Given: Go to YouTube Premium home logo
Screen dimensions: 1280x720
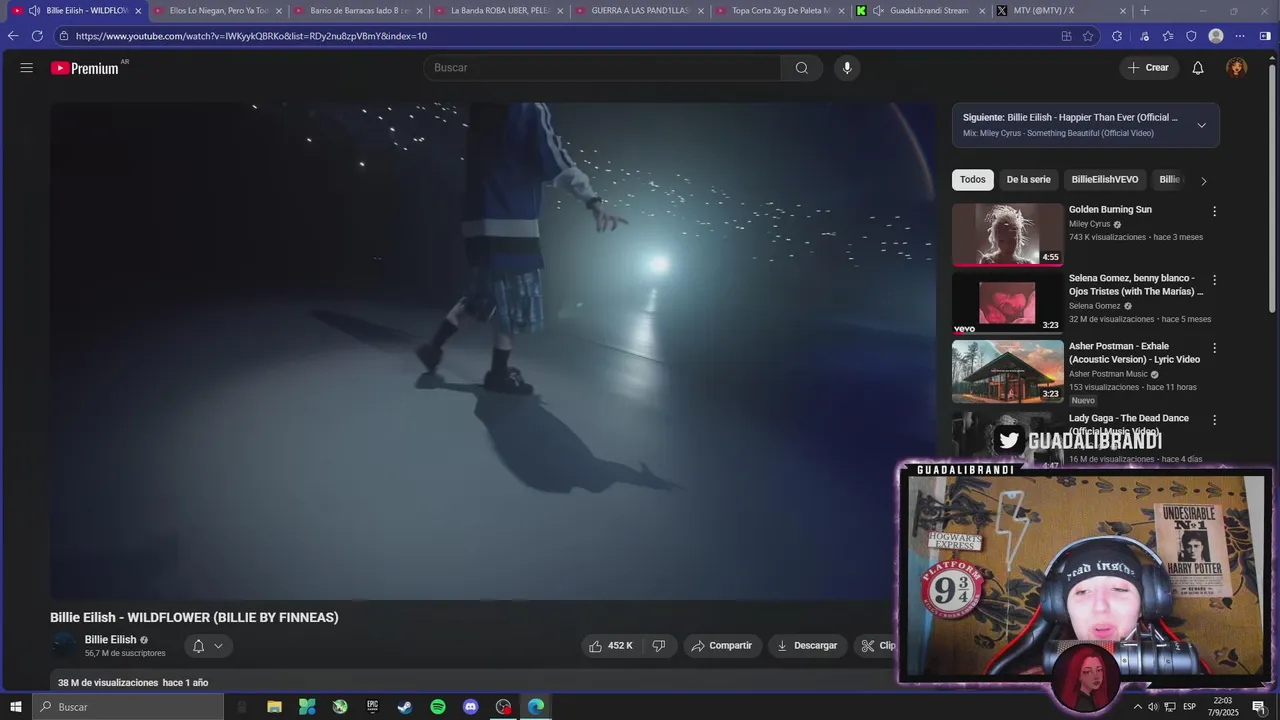Looking at the screenshot, I should pyautogui.click(x=85, y=68).
